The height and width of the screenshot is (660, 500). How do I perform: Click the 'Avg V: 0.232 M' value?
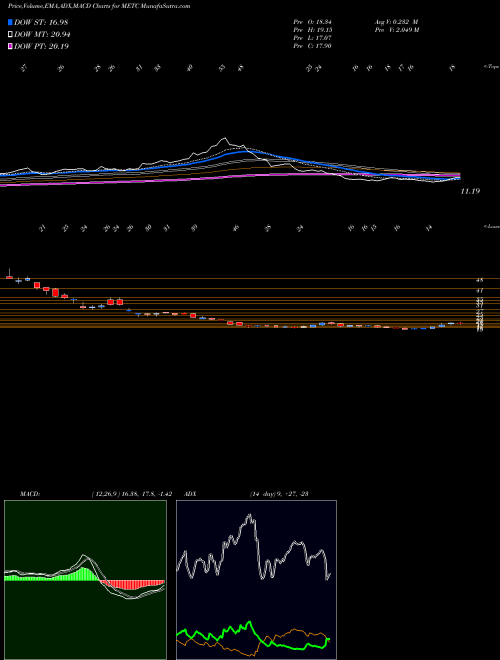coord(395,22)
